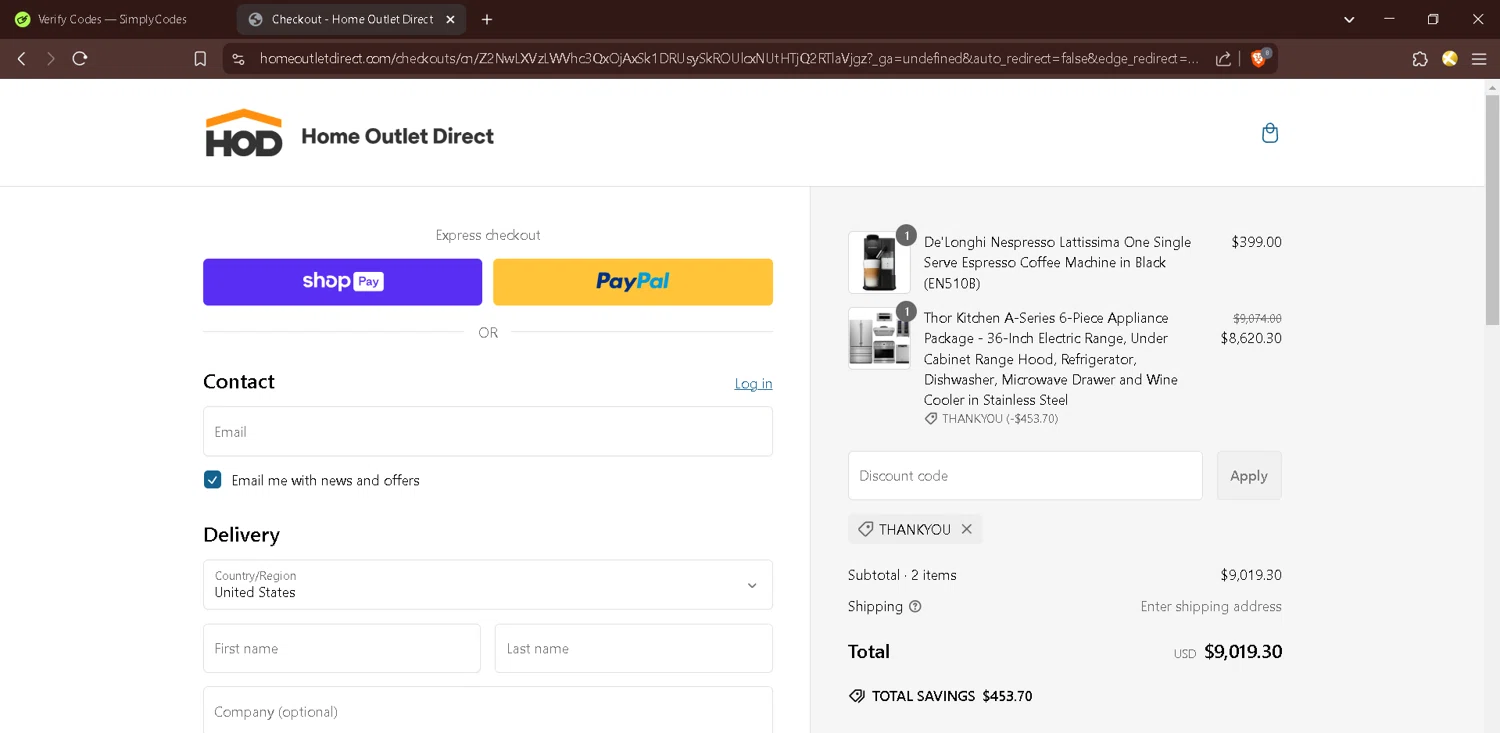1500x733 pixels.
Task: Bookmark this page icon
Action: pyautogui.click(x=200, y=59)
